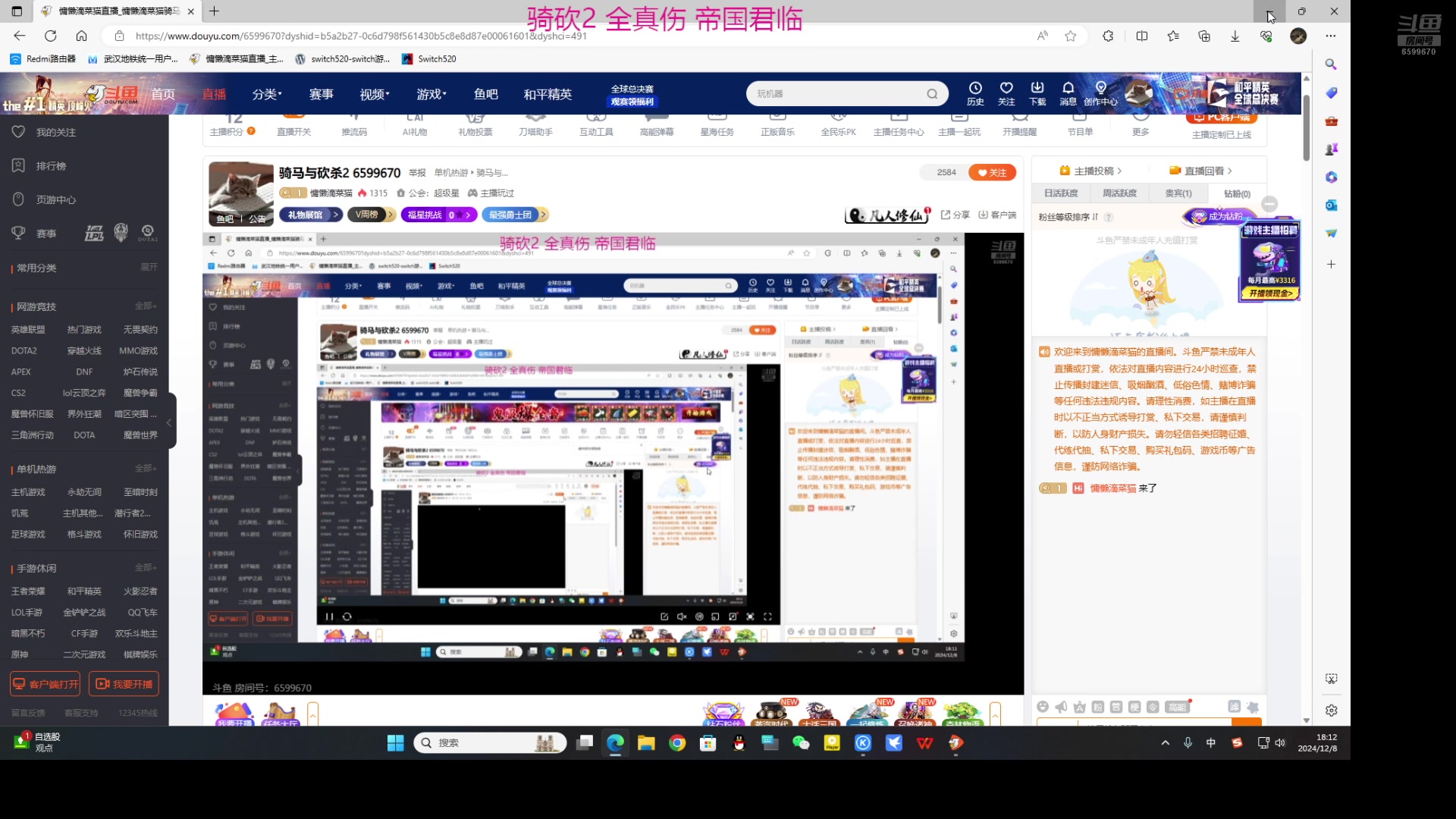Image resolution: width=1456 pixels, height=819 pixels.
Task: Toggle 粉丝等级排序 sort order
Action: 1068,217
